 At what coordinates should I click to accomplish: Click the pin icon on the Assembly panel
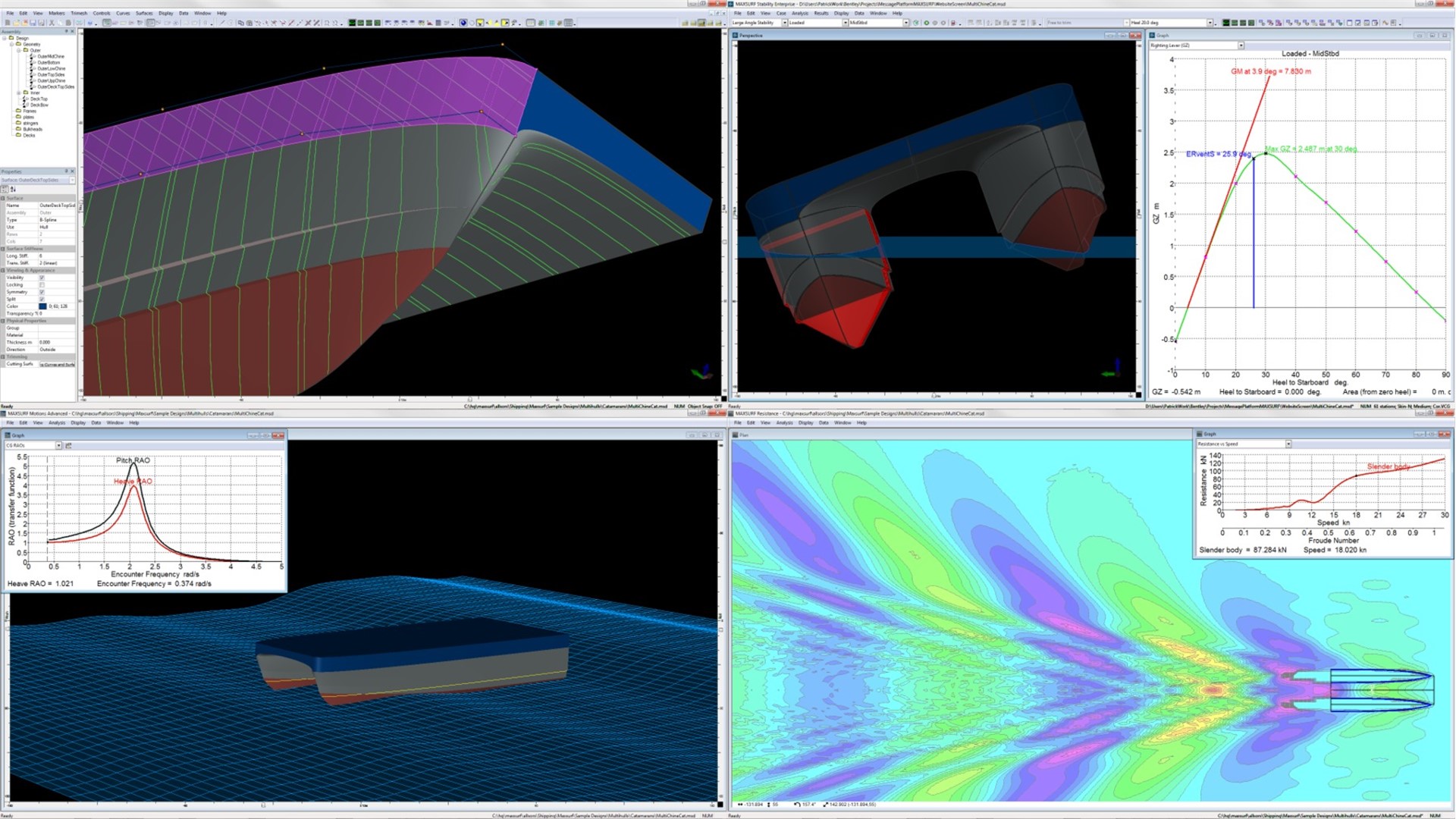[x=65, y=31]
